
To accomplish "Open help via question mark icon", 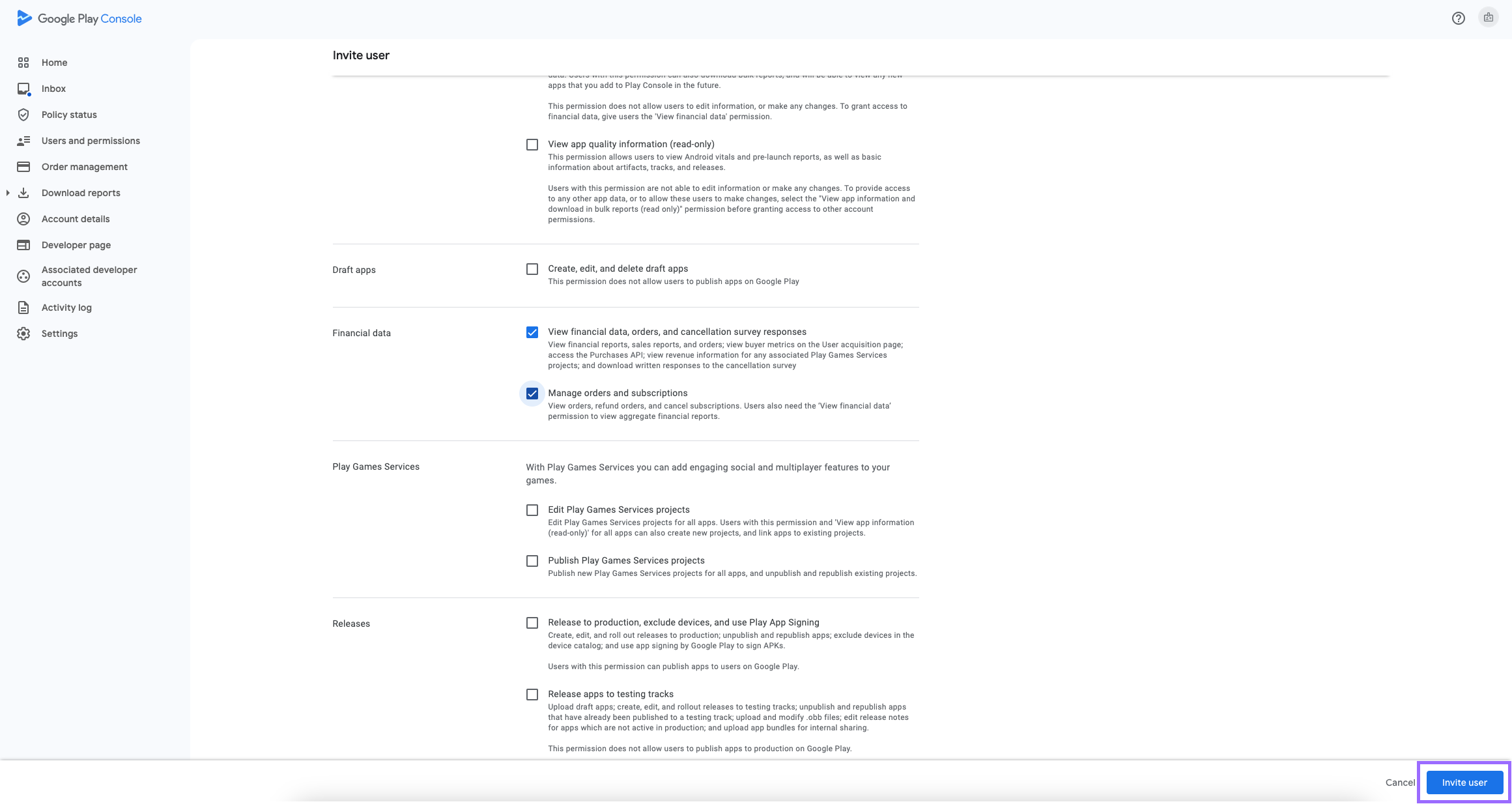I will pos(1458,18).
